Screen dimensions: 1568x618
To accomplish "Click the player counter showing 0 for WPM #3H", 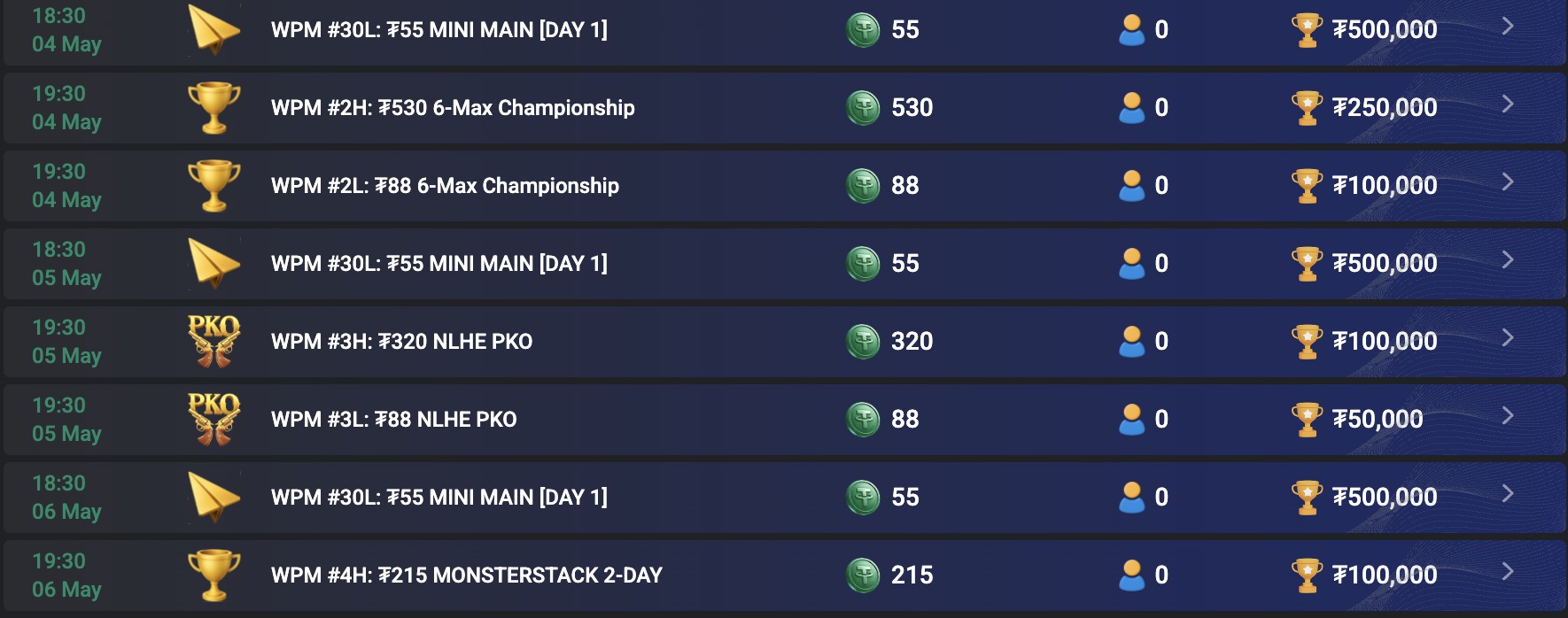I will pyautogui.click(x=1145, y=341).
